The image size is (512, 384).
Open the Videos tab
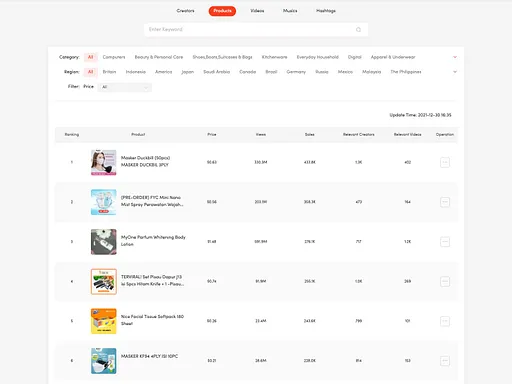point(257,11)
